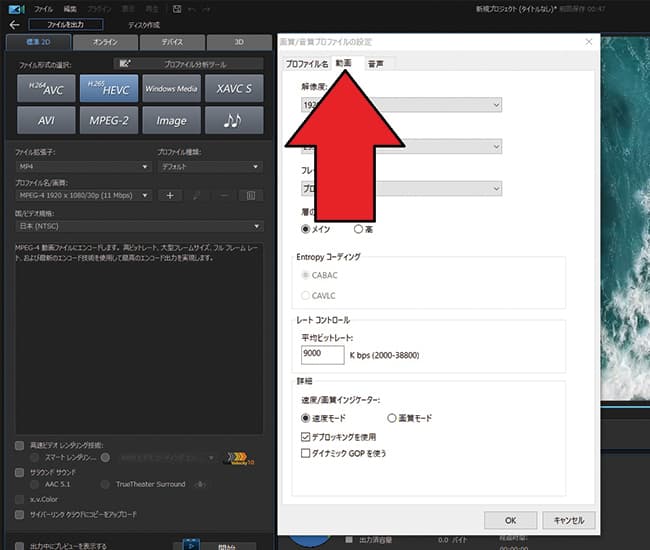The height and width of the screenshot is (550, 650).
Task: Enable 出力中にプレビューを表示する checkbox
Action: point(19,546)
